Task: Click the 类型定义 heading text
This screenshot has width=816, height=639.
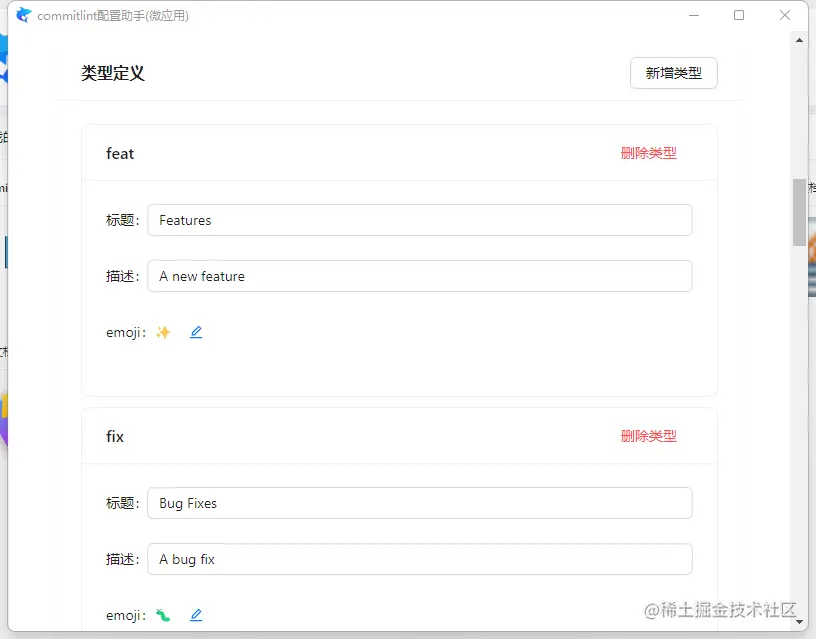Action: click(113, 73)
